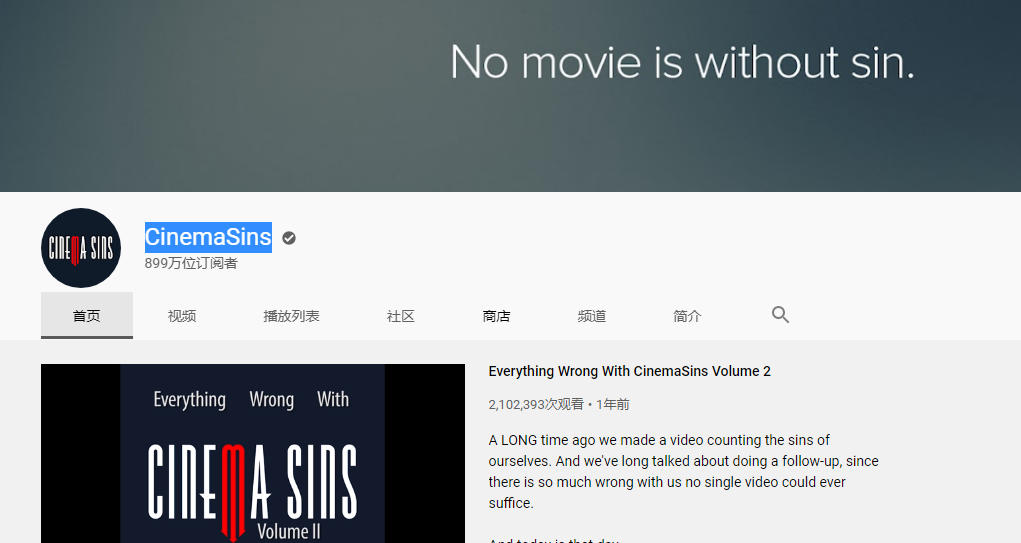The width and height of the screenshot is (1021, 543).
Task: Click the highlighted CinemaSins channel name
Action: (x=208, y=237)
